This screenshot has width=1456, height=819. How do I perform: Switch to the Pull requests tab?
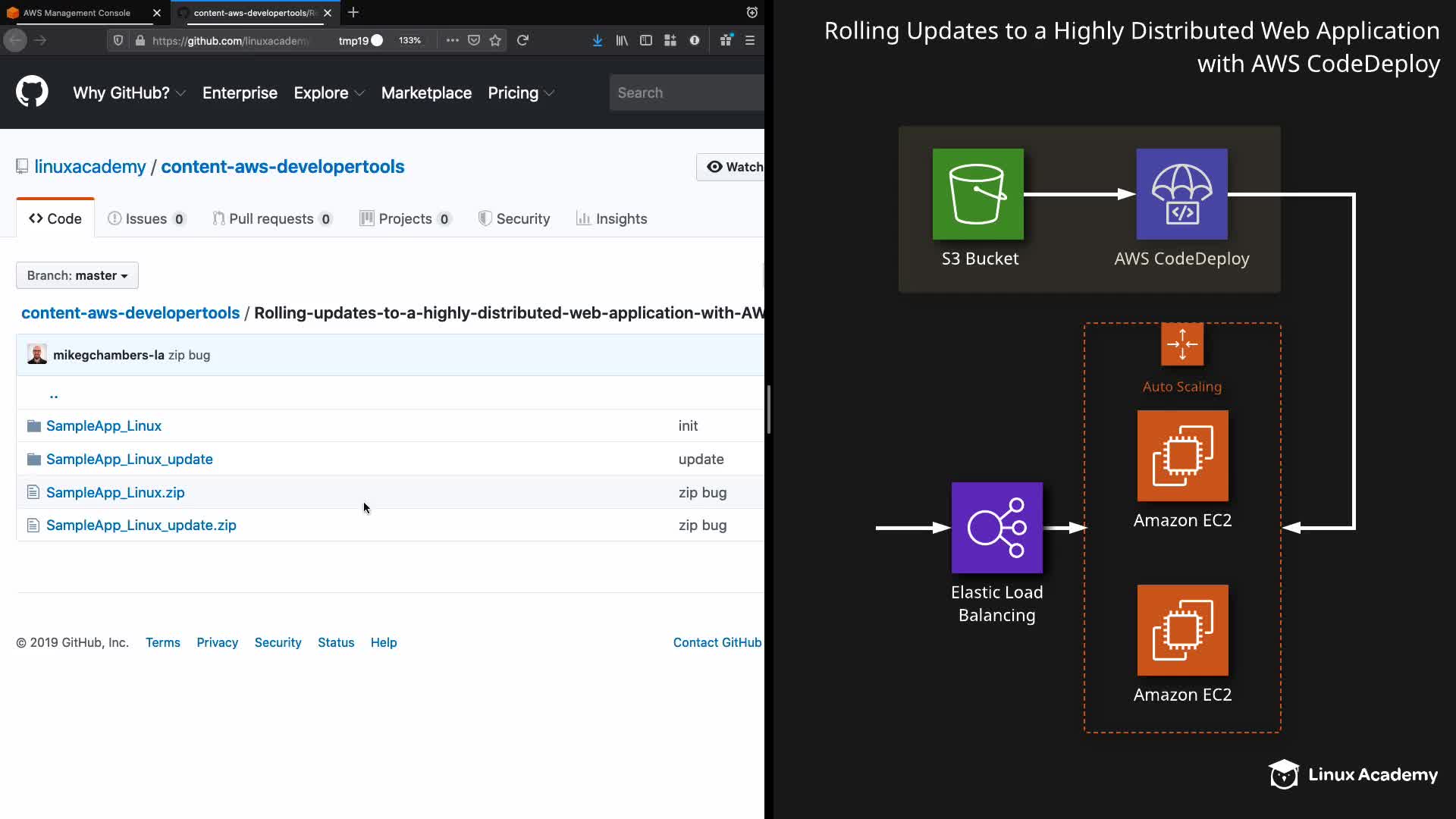271,218
